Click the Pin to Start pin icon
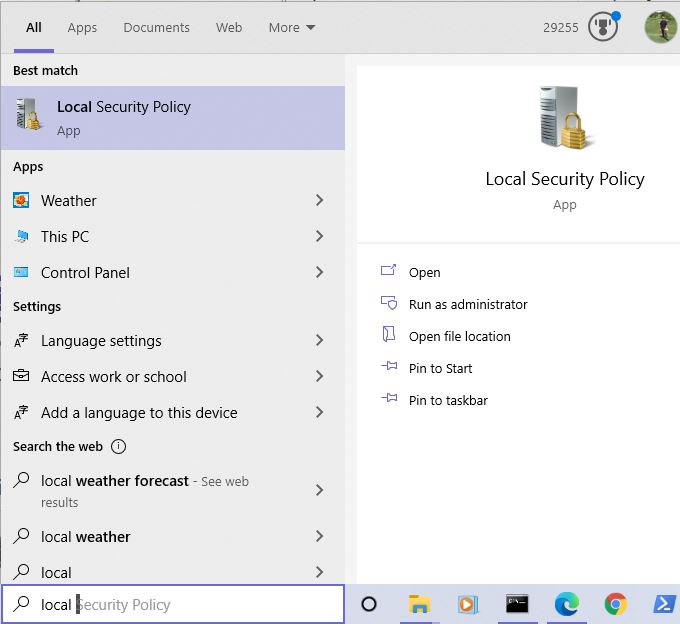 (x=389, y=366)
